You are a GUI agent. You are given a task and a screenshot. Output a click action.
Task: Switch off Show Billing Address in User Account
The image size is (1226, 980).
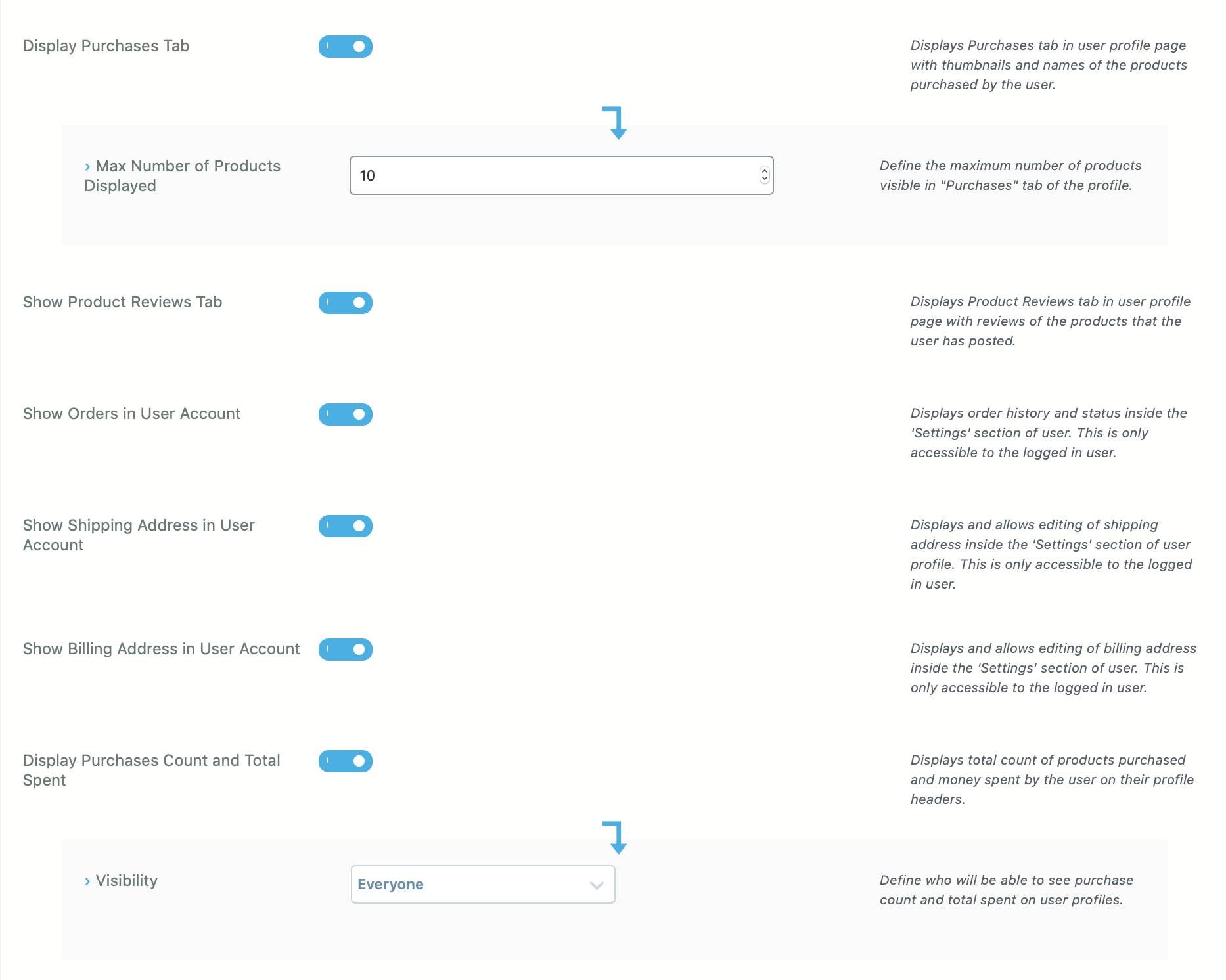[346, 650]
